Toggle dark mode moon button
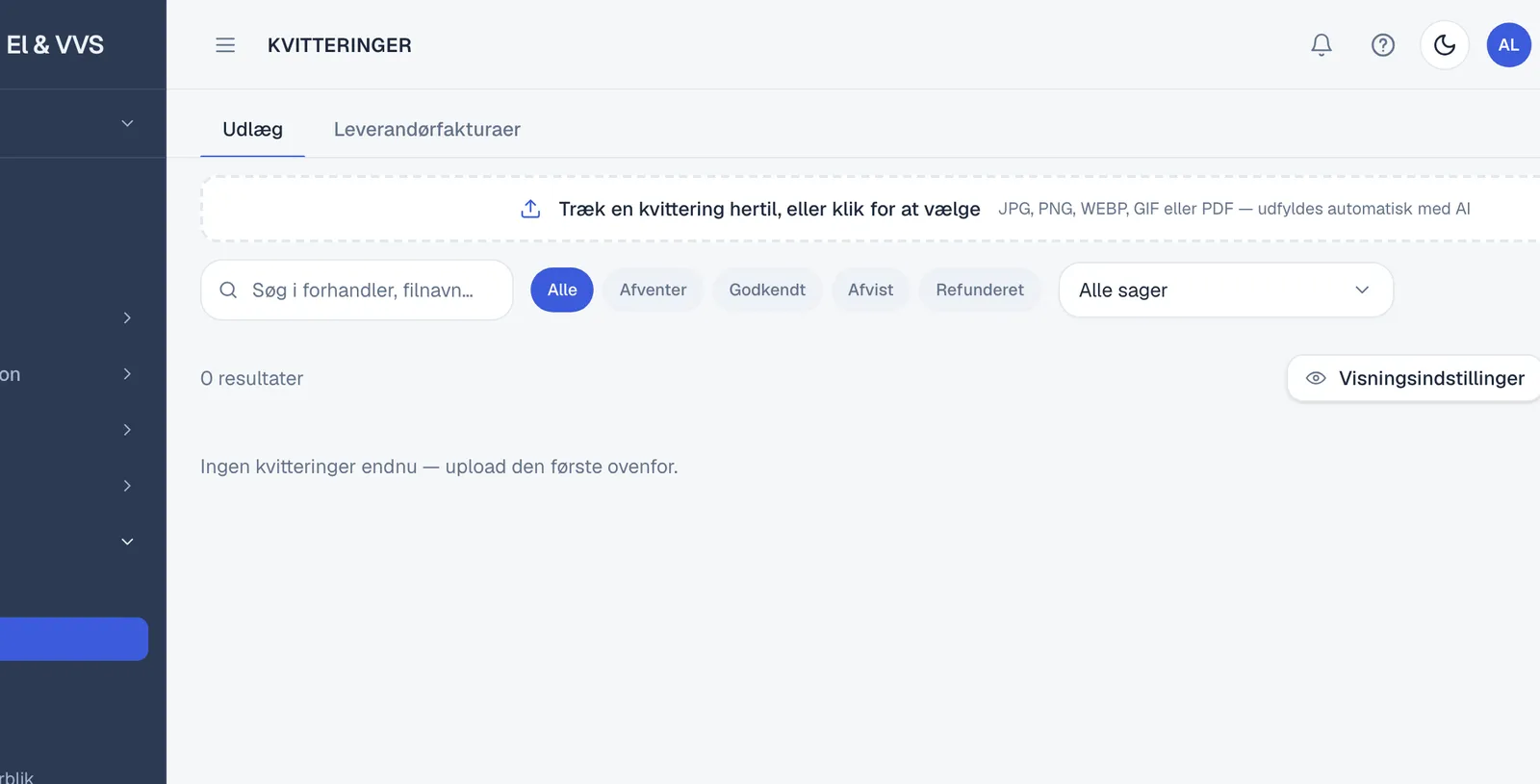1540x784 pixels. coord(1445,45)
